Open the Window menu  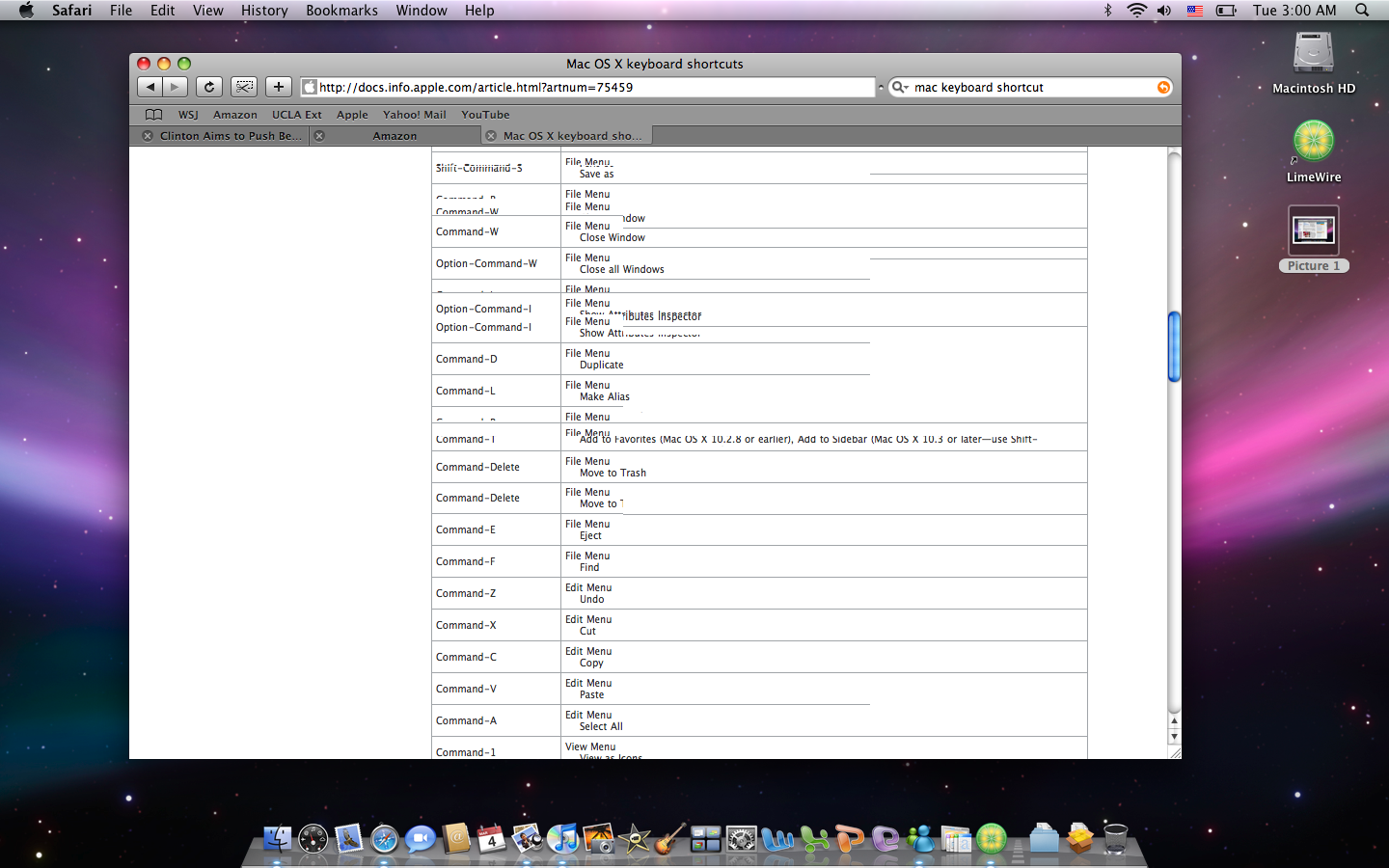[422, 11]
